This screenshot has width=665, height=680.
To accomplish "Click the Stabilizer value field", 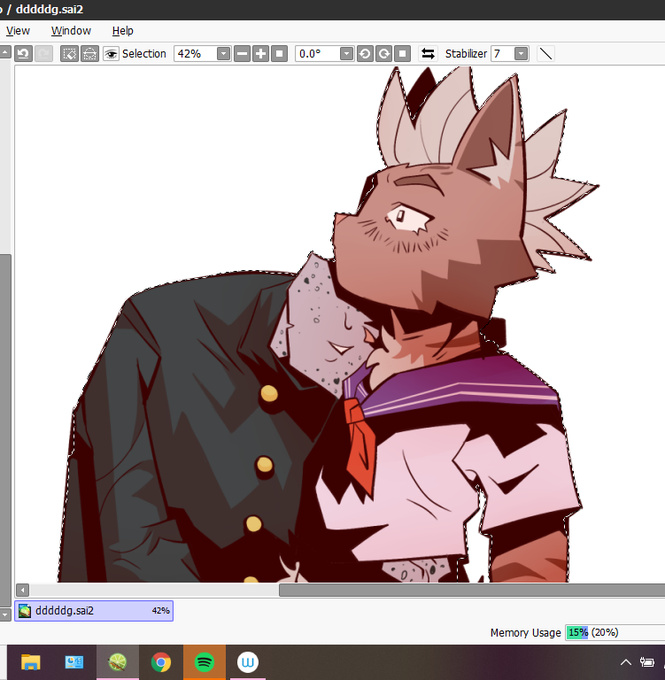I will coord(502,54).
